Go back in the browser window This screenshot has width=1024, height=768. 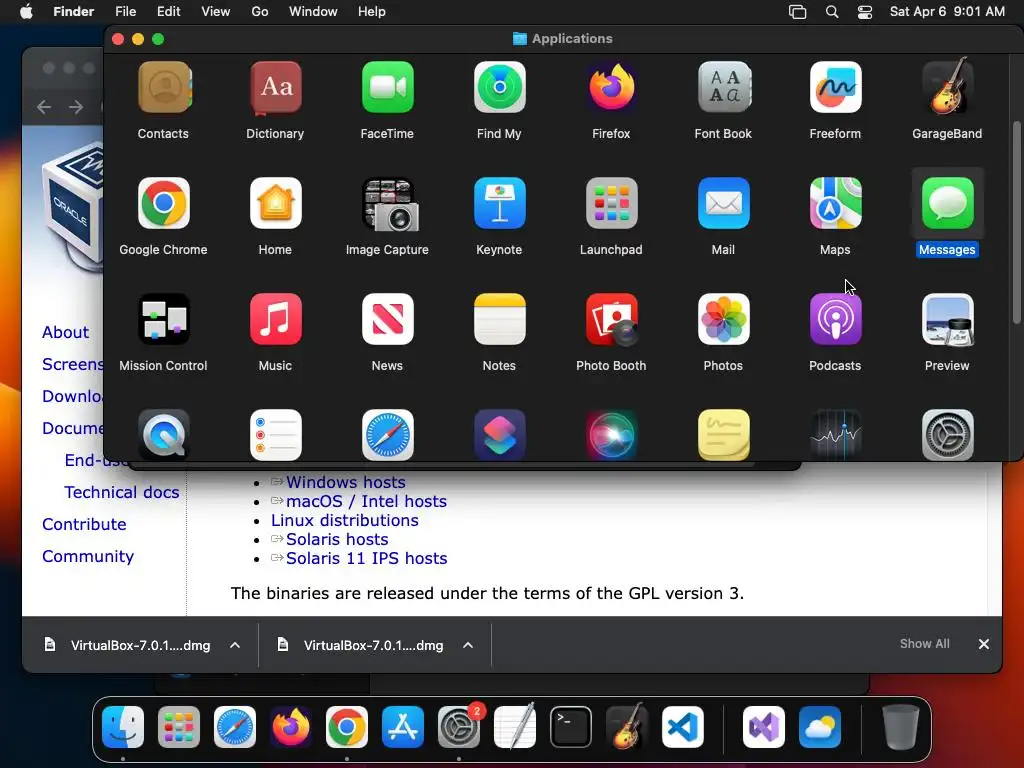click(44, 106)
